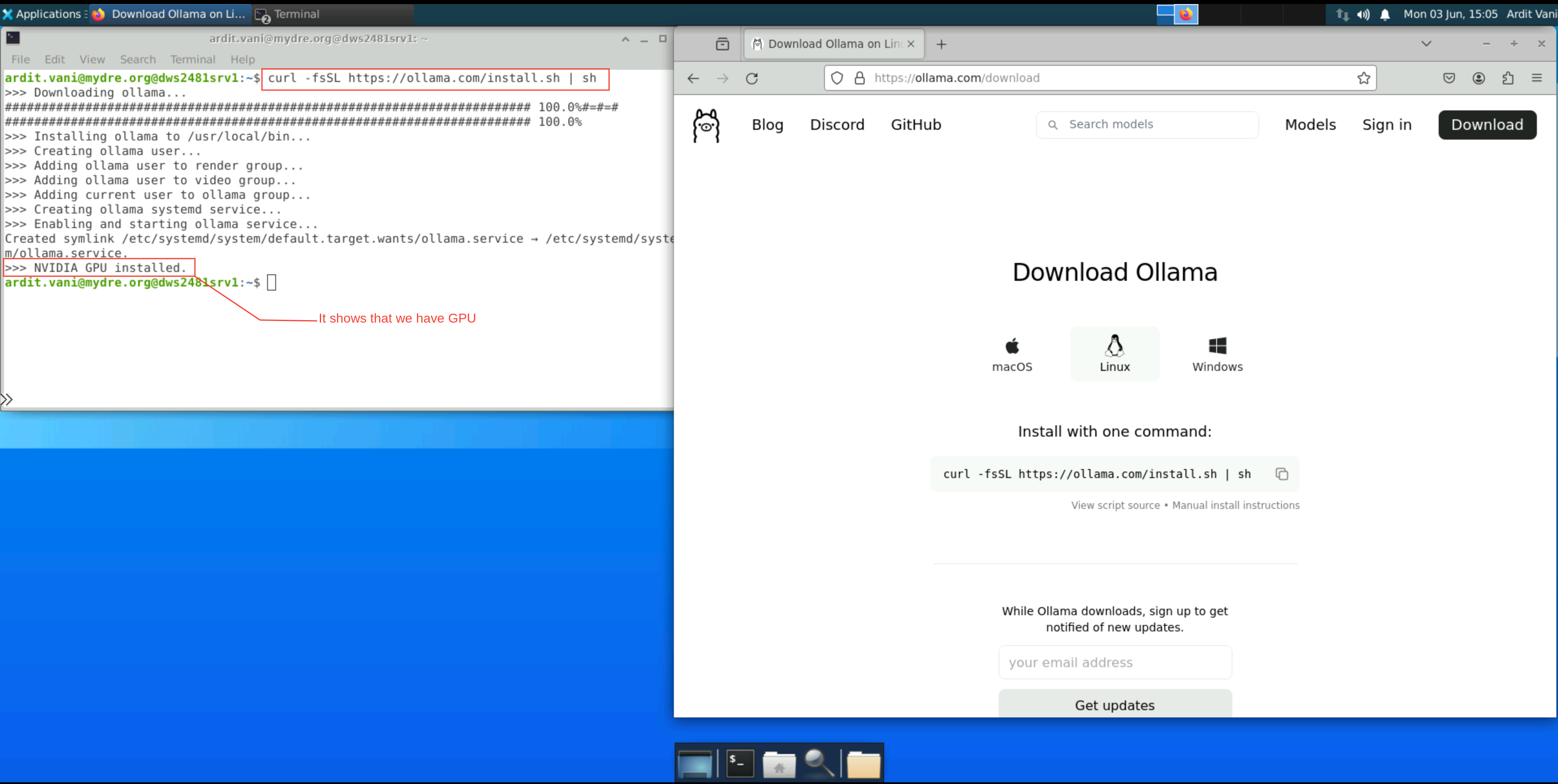Select the Linux download option

[1115, 354]
